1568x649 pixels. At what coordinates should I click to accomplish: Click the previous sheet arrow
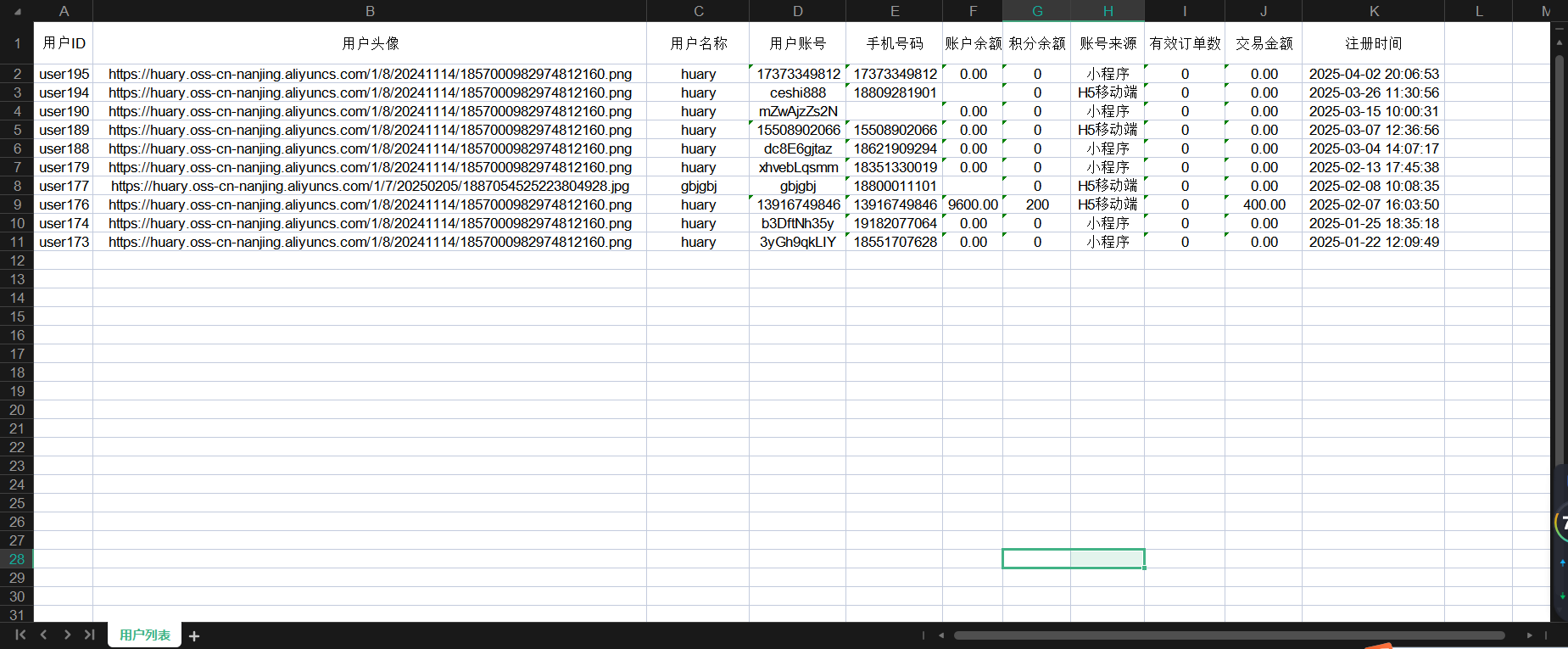(43, 635)
